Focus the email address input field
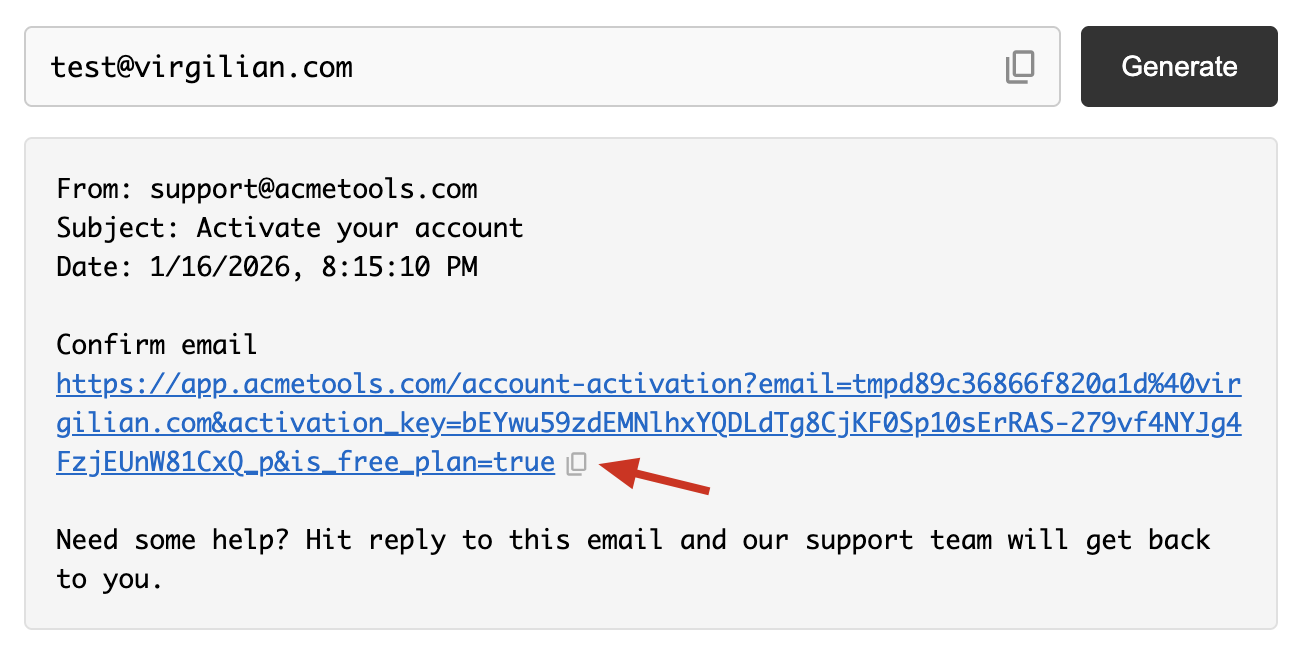 click(x=500, y=67)
